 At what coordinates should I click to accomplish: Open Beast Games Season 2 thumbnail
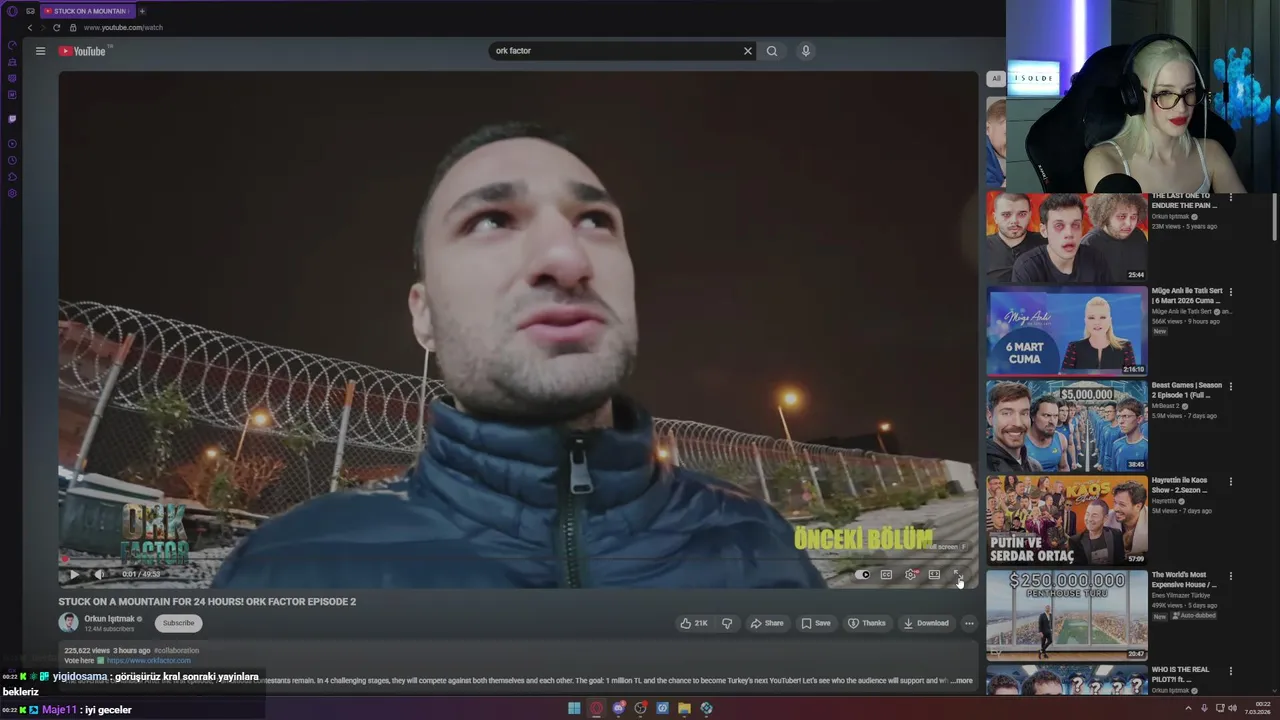[1067, 426]
